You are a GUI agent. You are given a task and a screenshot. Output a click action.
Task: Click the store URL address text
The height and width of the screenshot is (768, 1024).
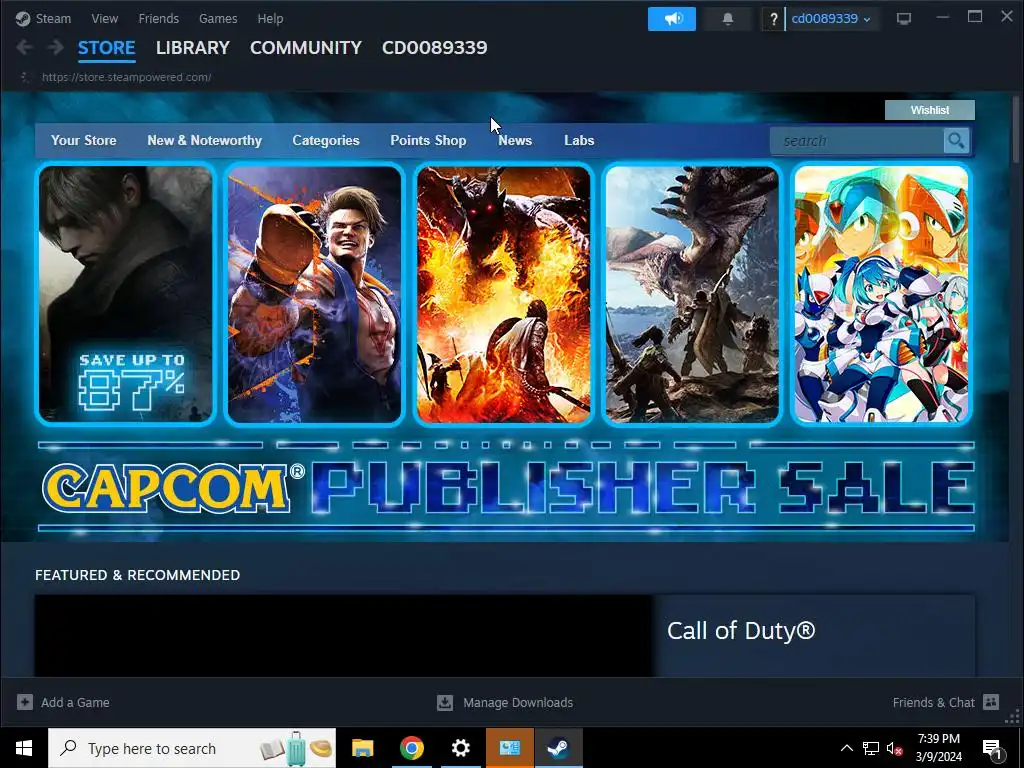126,77
